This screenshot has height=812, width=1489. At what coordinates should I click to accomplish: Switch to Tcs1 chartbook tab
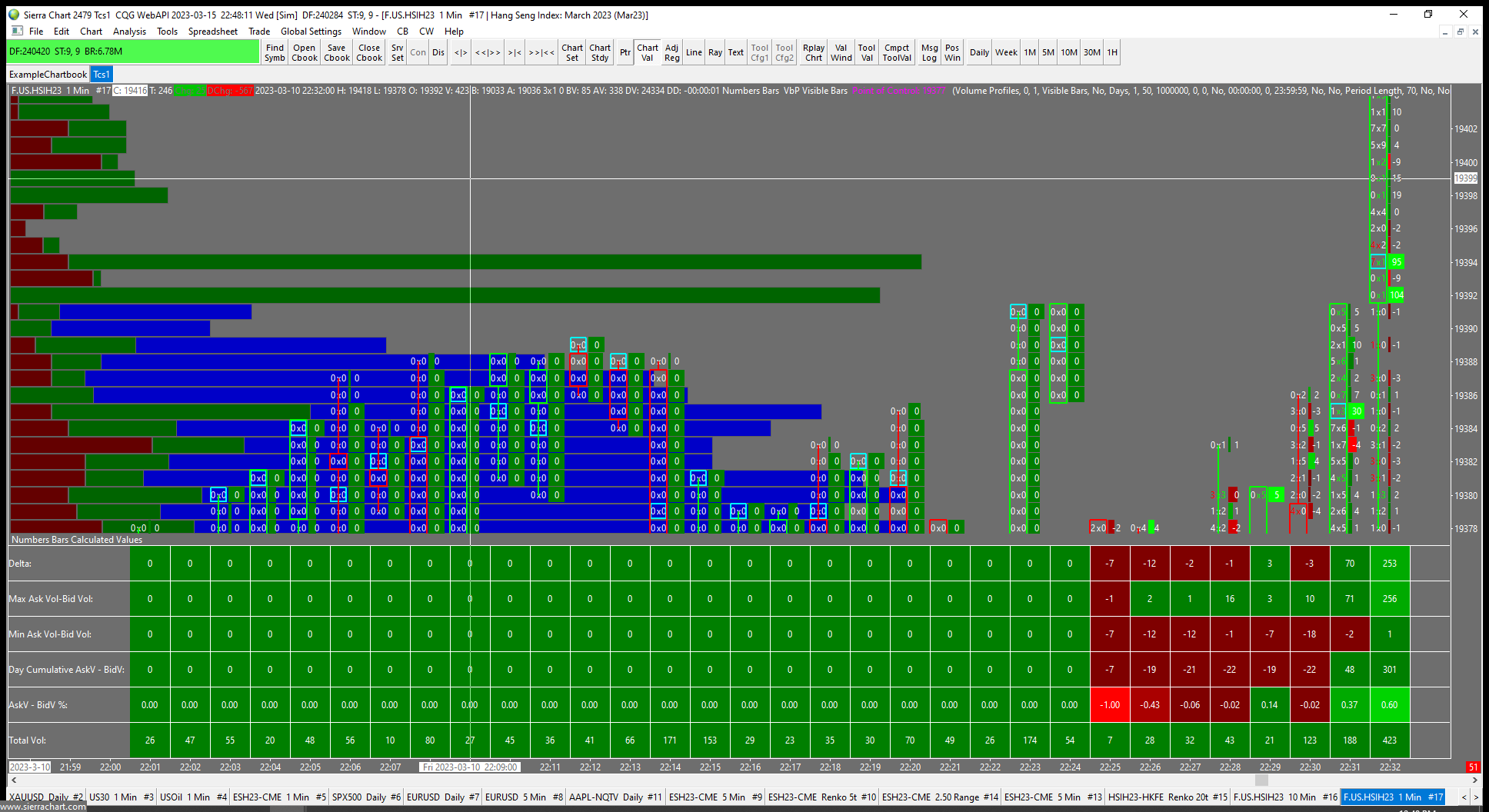pos(102,75)
